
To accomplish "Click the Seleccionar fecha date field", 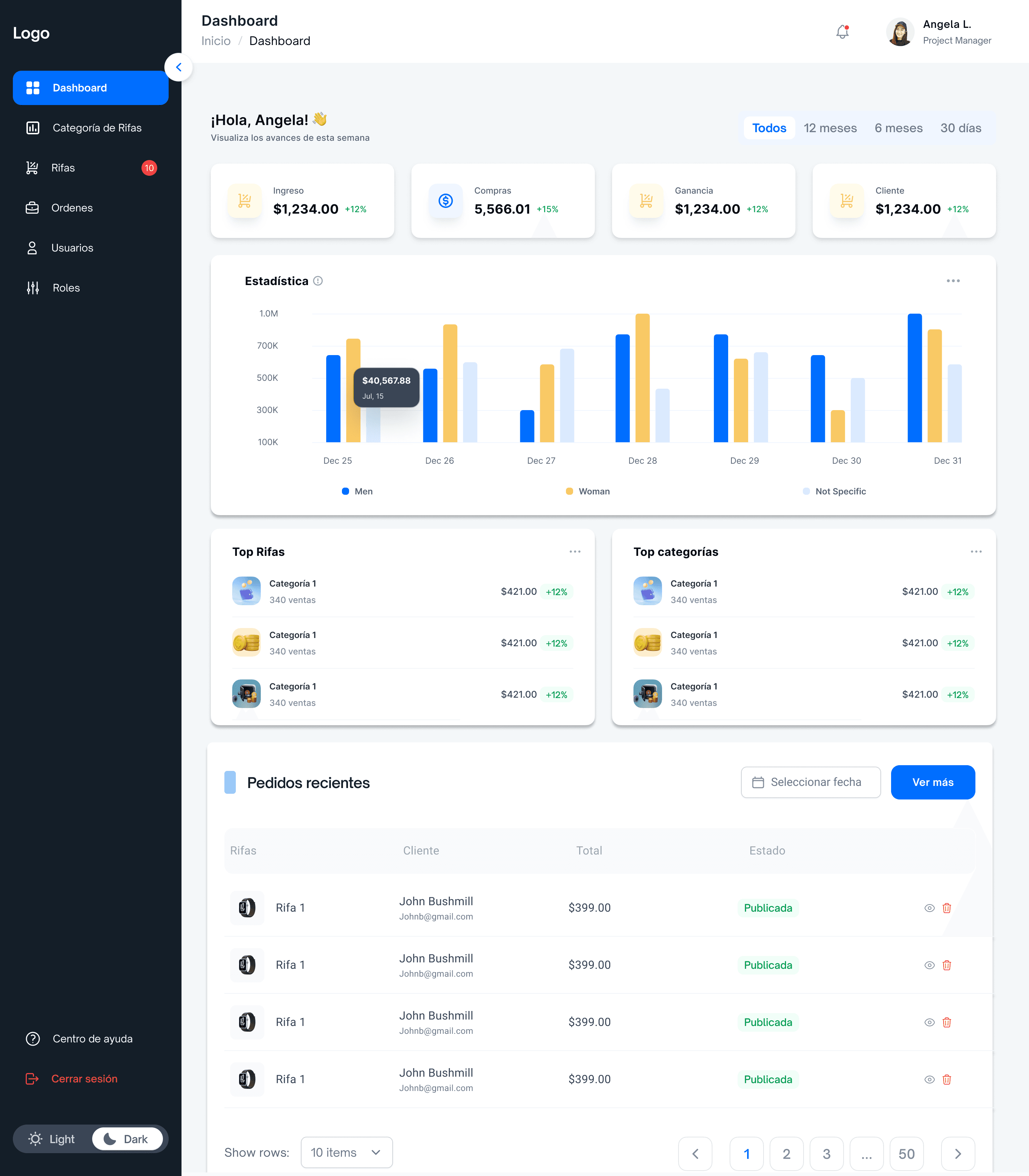I will [x=810, y=782].
